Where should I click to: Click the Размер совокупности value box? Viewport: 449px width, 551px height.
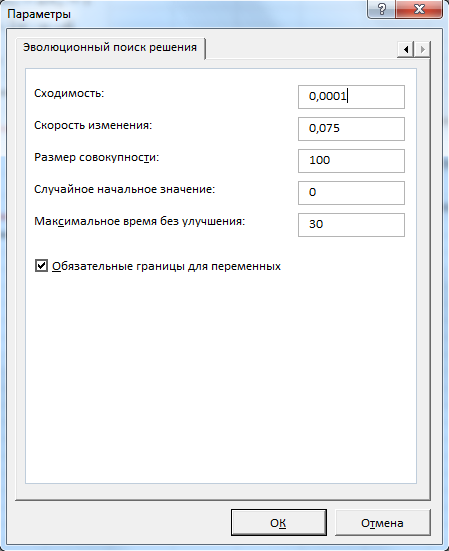click(x=351, y=161)
